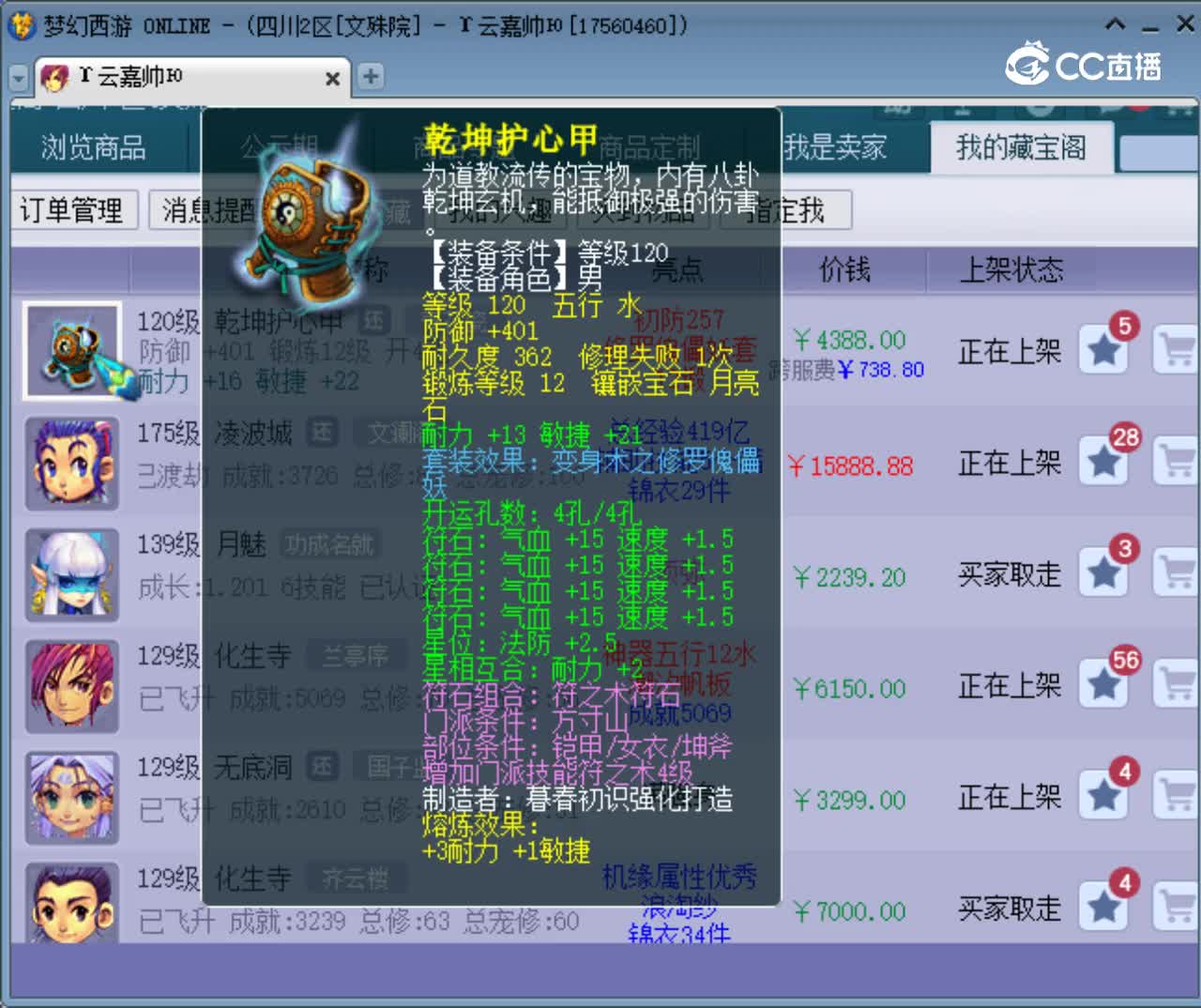Open 消息提醒 sub-tab
1201x1008 pixels.
tap(208, 209)
